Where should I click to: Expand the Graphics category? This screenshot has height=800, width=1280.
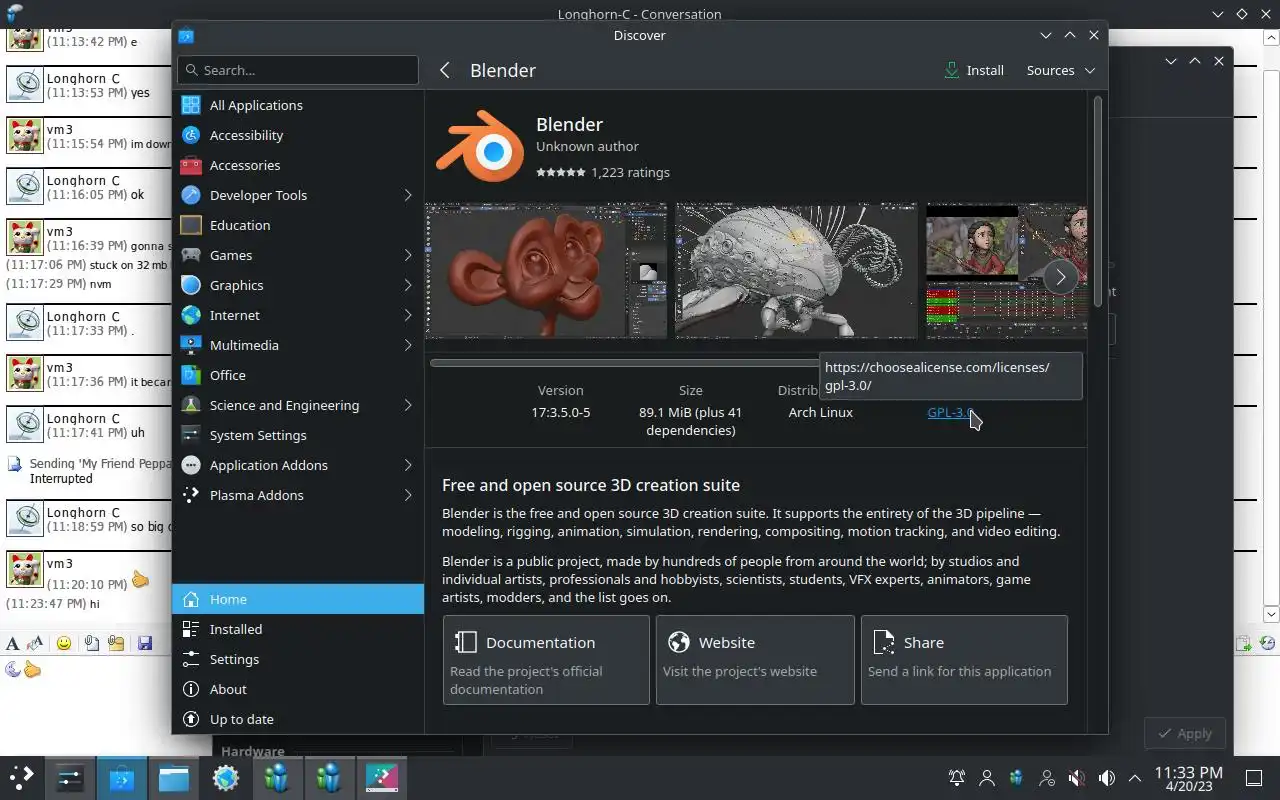coord(408,285)
